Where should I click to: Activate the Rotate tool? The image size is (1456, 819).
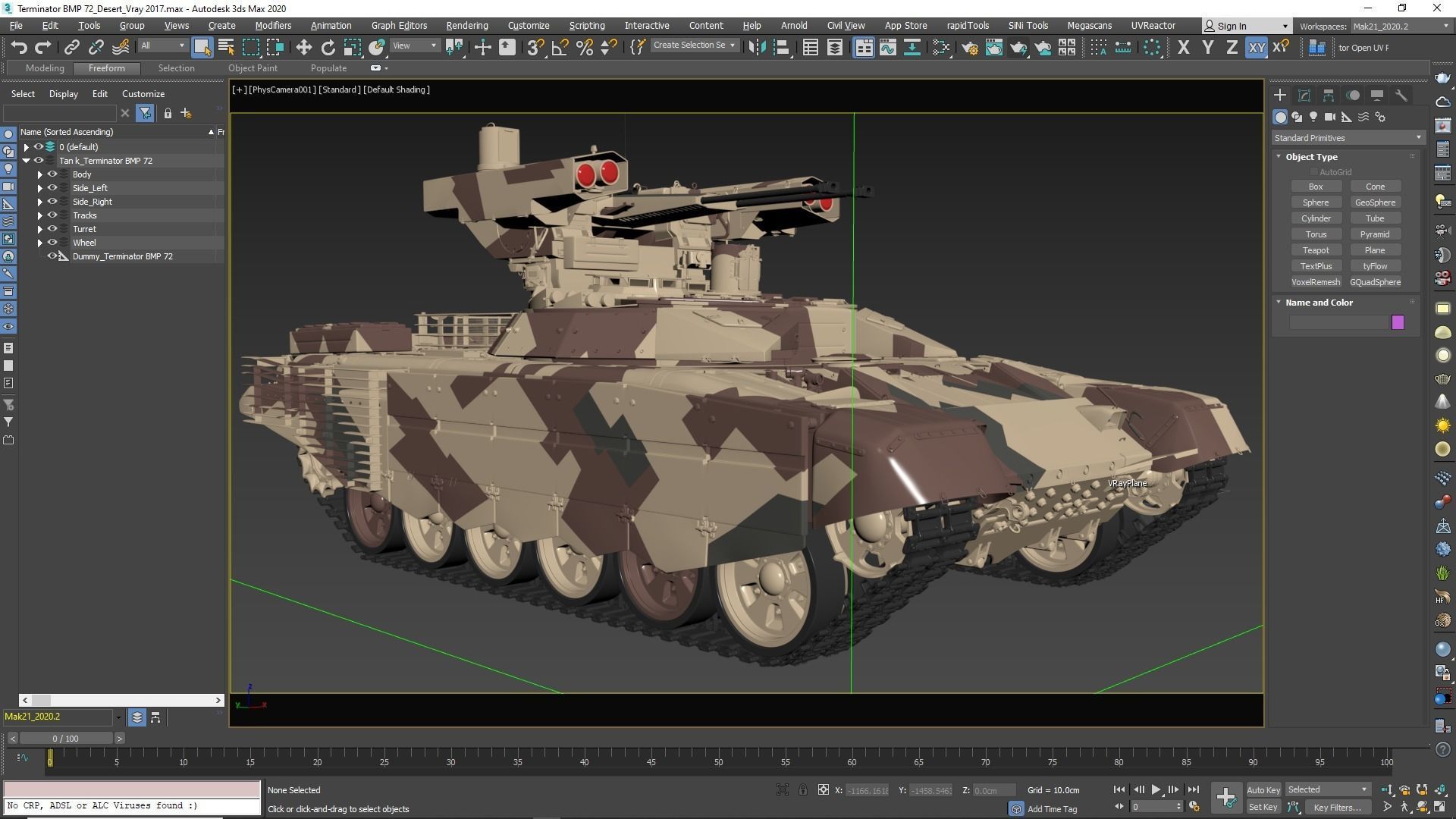(x=328, y=48)
